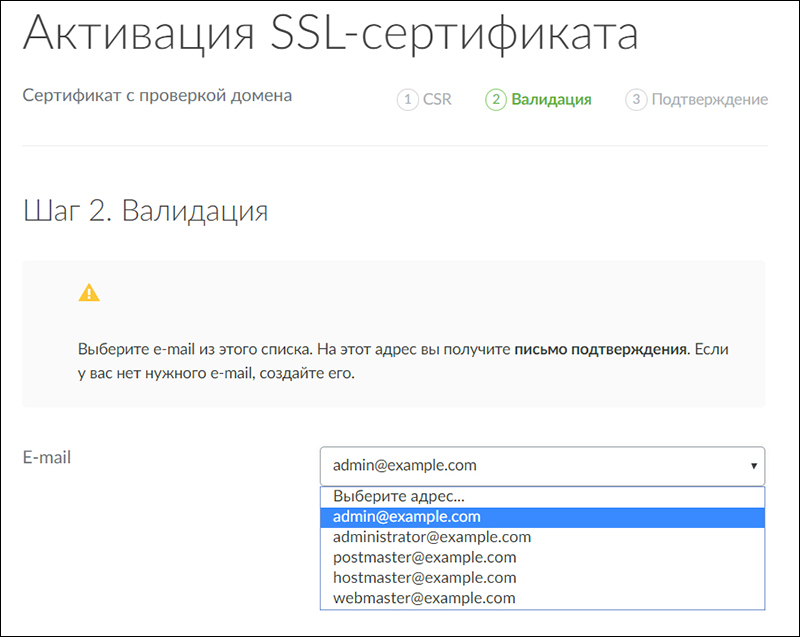
Task: Choose the Выберите адрес... placeholder option
Action: point(399,497)
